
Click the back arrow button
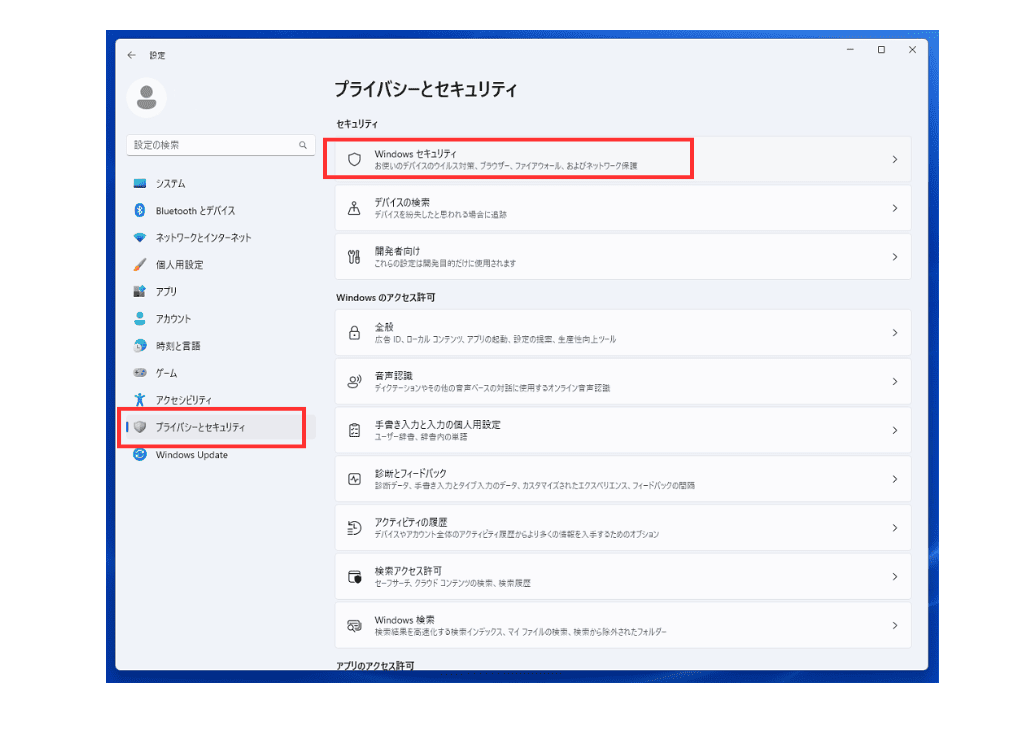pos(131,56)
